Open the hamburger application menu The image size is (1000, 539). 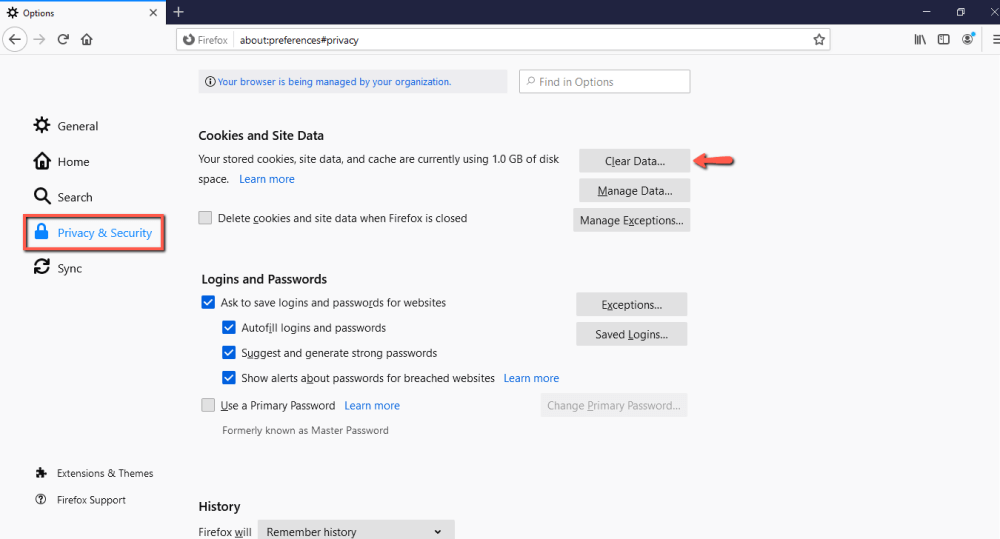coord(995,40)
